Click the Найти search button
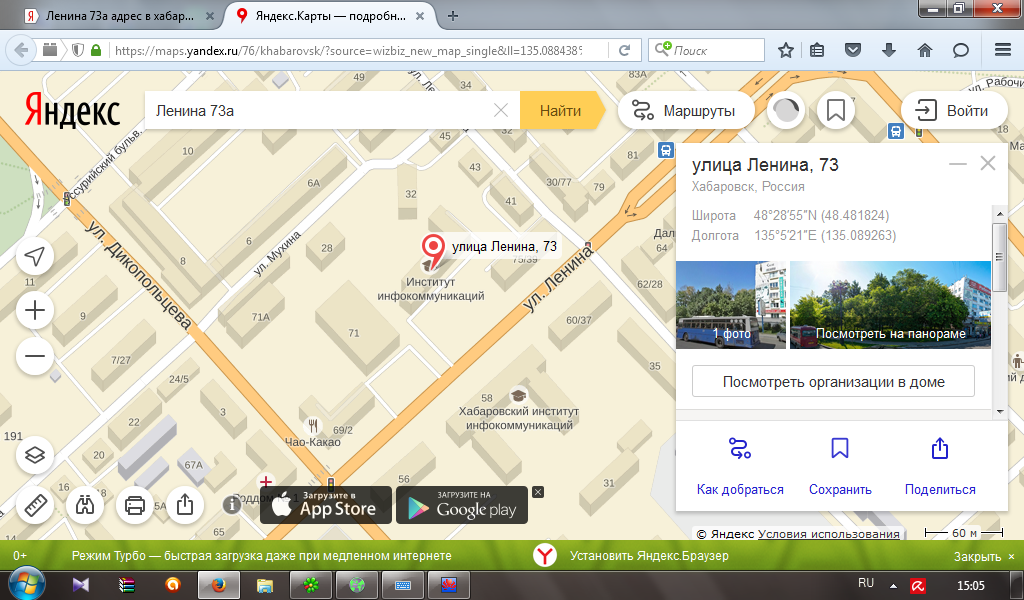 (560, 110)
